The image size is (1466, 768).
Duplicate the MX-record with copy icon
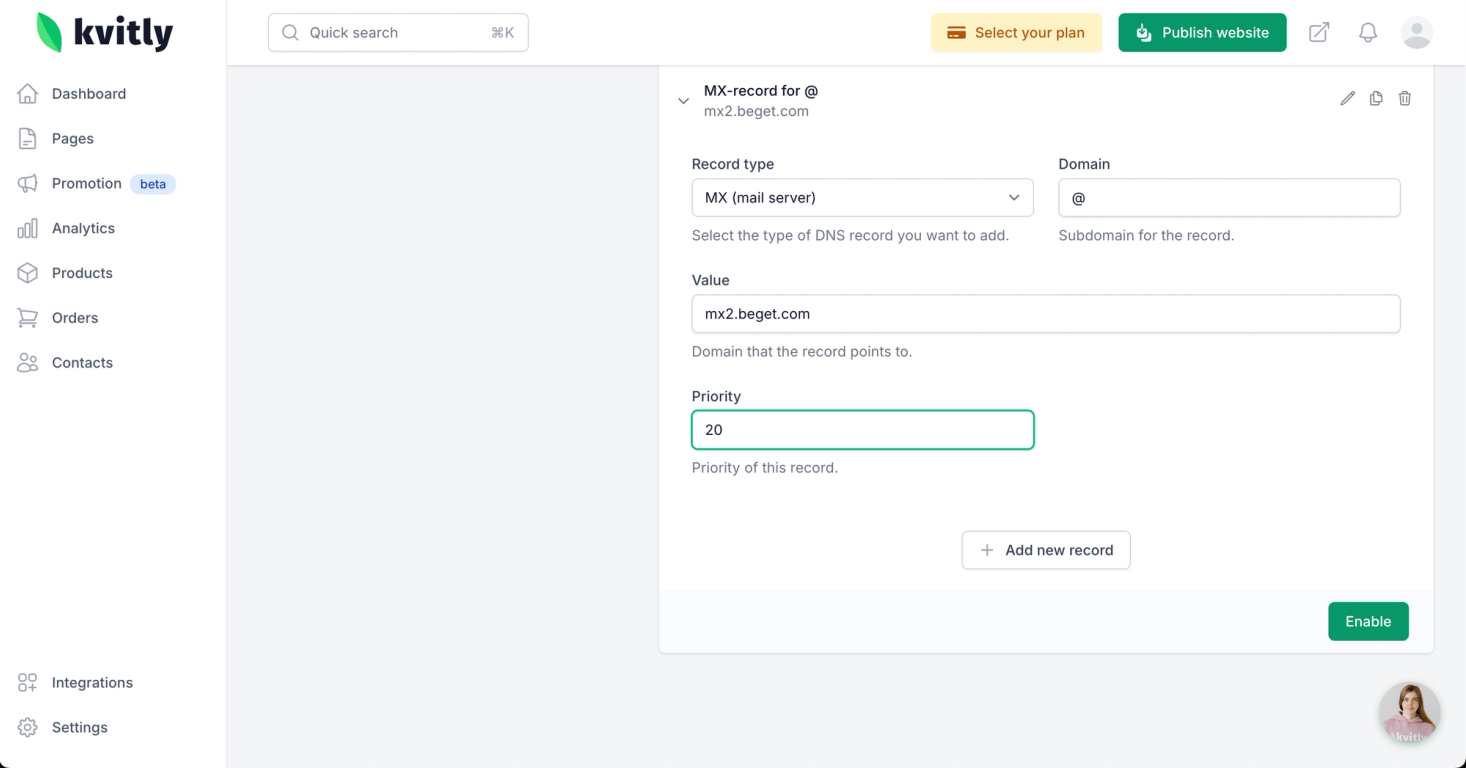1376,98
